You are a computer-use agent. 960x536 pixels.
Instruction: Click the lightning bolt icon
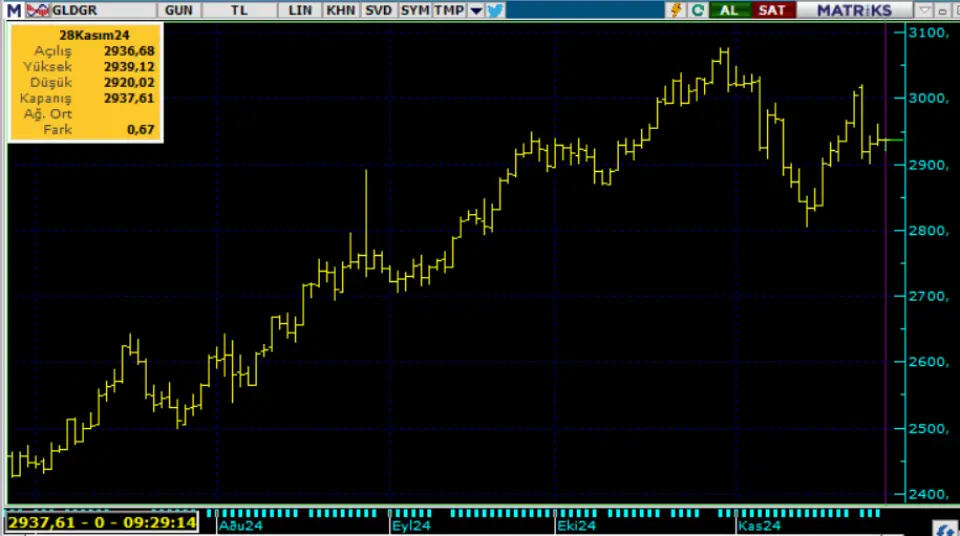(x=676, y=10)
